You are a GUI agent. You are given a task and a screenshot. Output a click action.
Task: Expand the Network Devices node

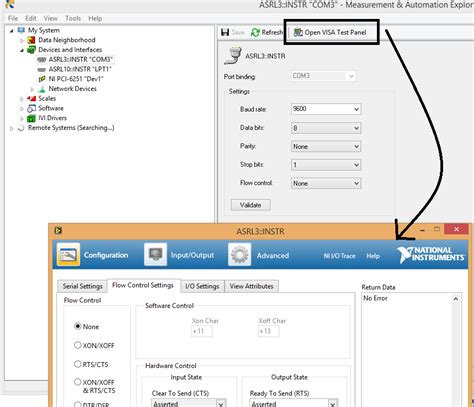pos(32,89)
